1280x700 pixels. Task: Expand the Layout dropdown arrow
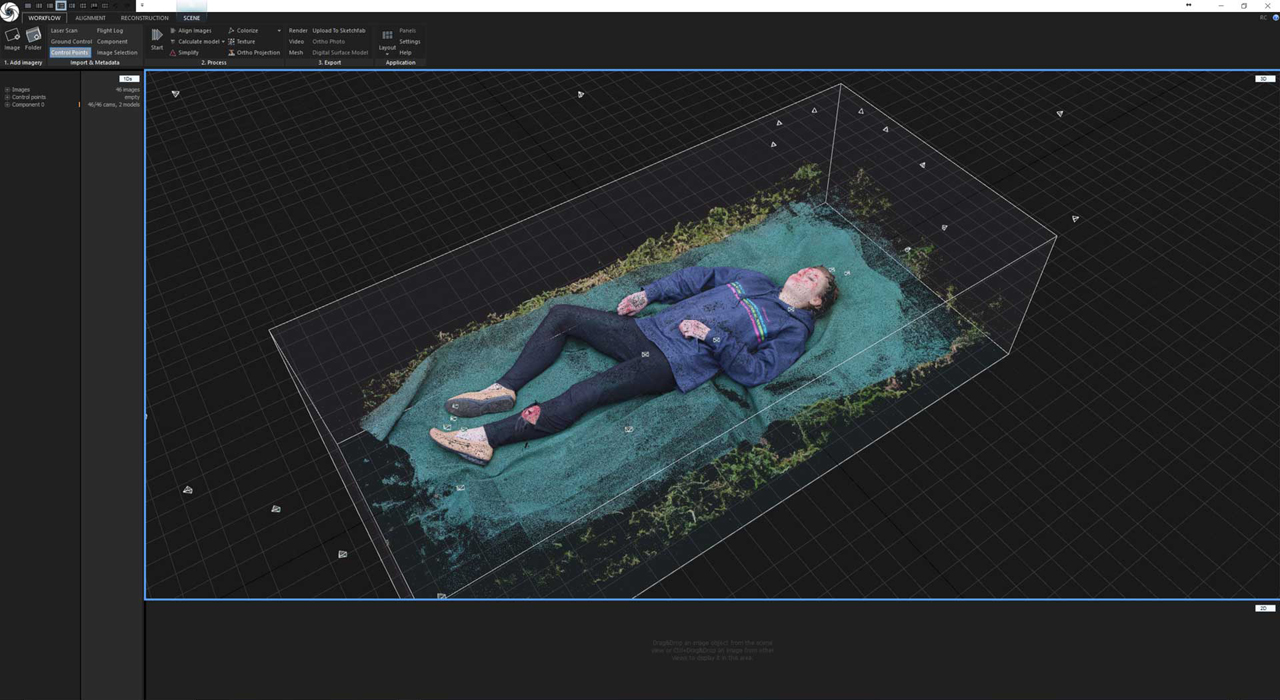pos(387,54)
